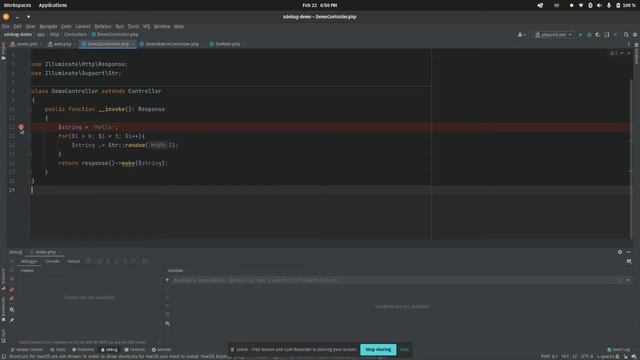This screenshot has height=360, width=640.
Task: Hide the debug tool window
Action: pos(629,252)
